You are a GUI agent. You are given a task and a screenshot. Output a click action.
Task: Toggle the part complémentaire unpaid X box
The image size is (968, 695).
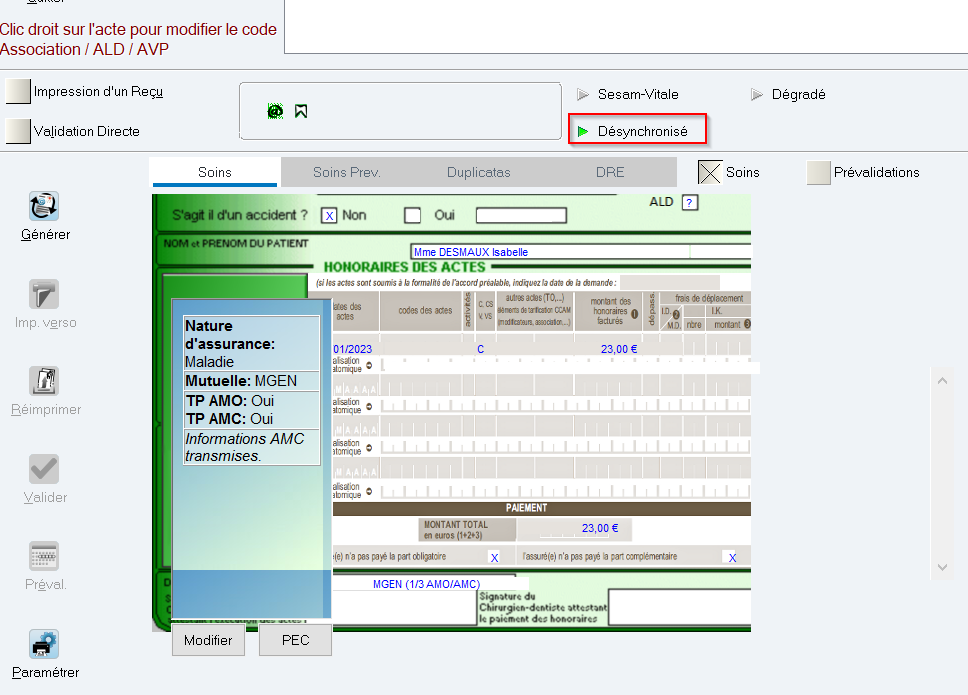pos(732,557)
